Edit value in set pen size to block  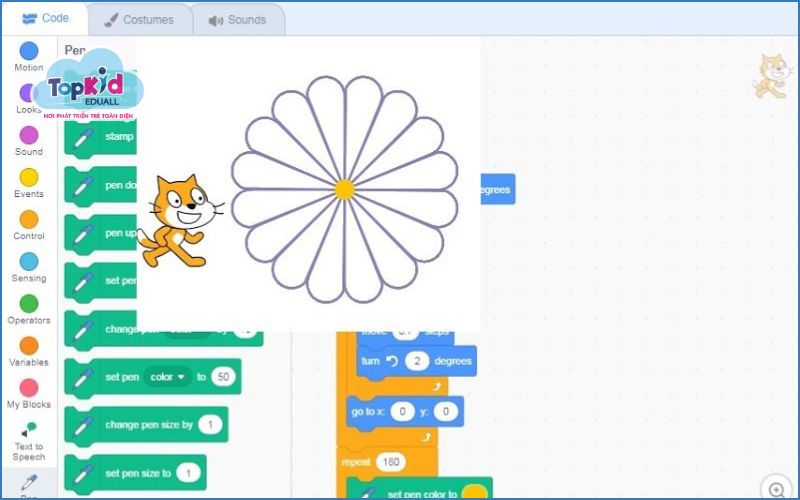tap(188, 473)
